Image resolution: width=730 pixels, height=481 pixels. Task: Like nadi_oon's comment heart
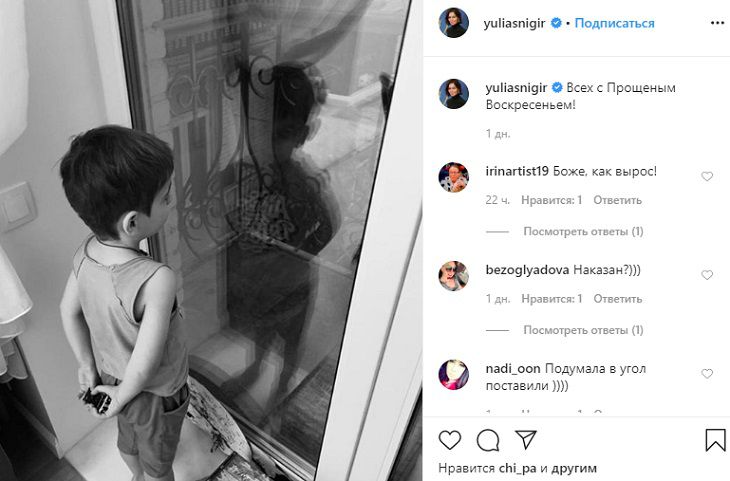point(707,374)
